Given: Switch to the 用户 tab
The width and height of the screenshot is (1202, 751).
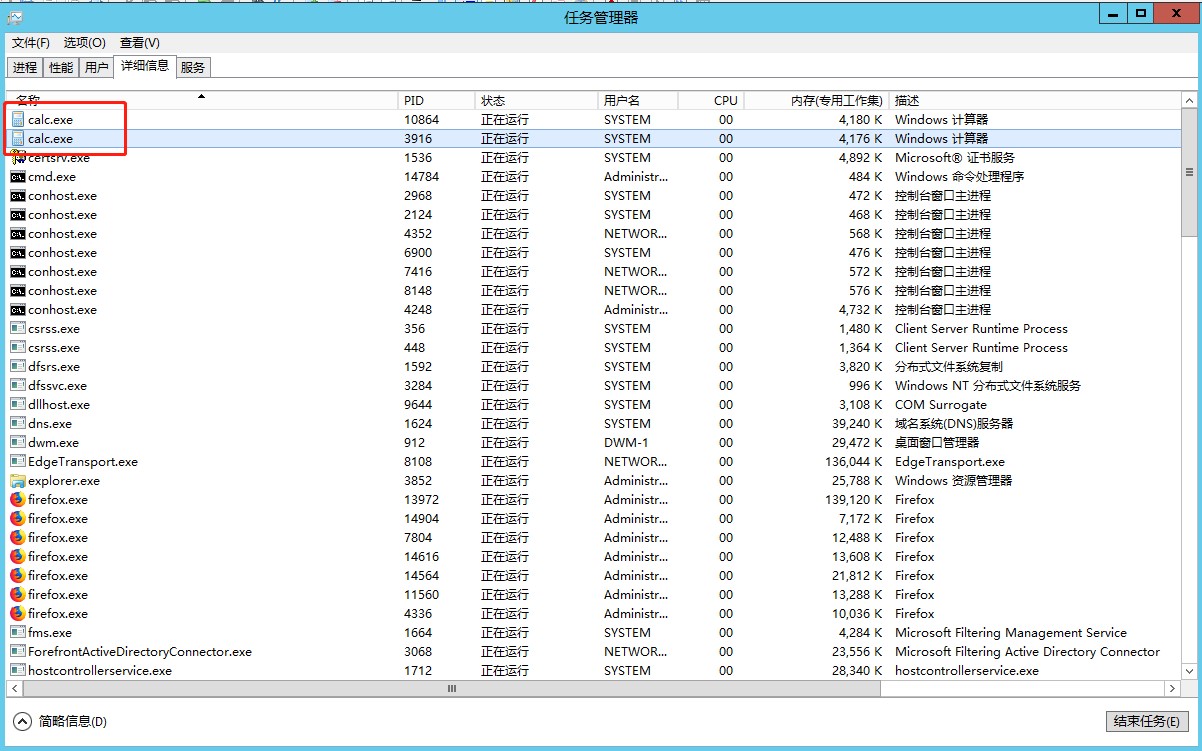Looking at the screenshot, I should (96, 67).
